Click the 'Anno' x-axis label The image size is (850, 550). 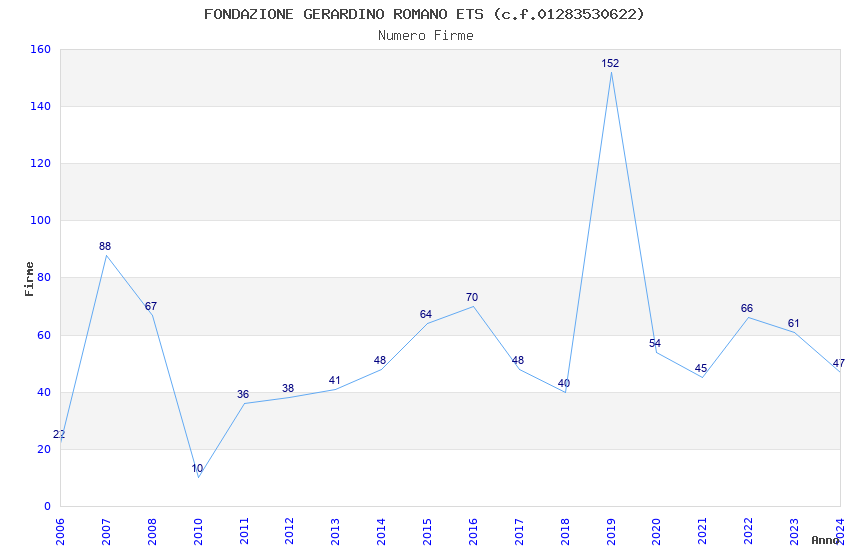825,540
